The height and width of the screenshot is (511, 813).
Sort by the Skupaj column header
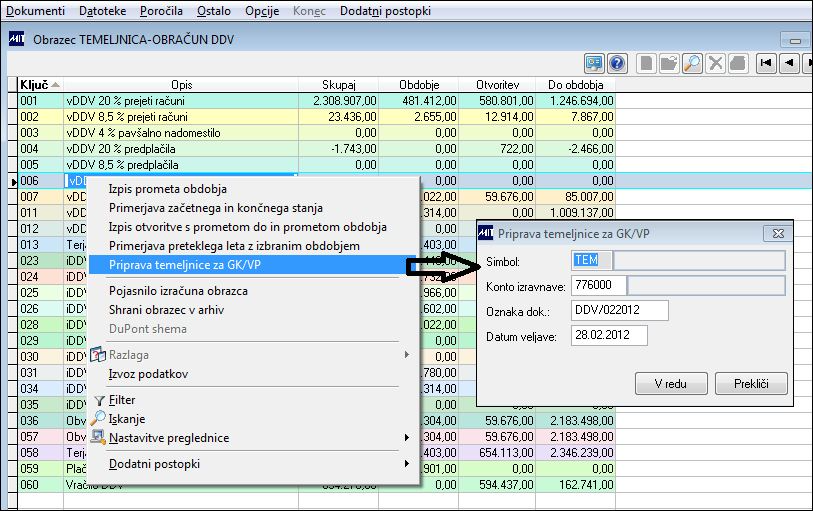tap(339, 85)
